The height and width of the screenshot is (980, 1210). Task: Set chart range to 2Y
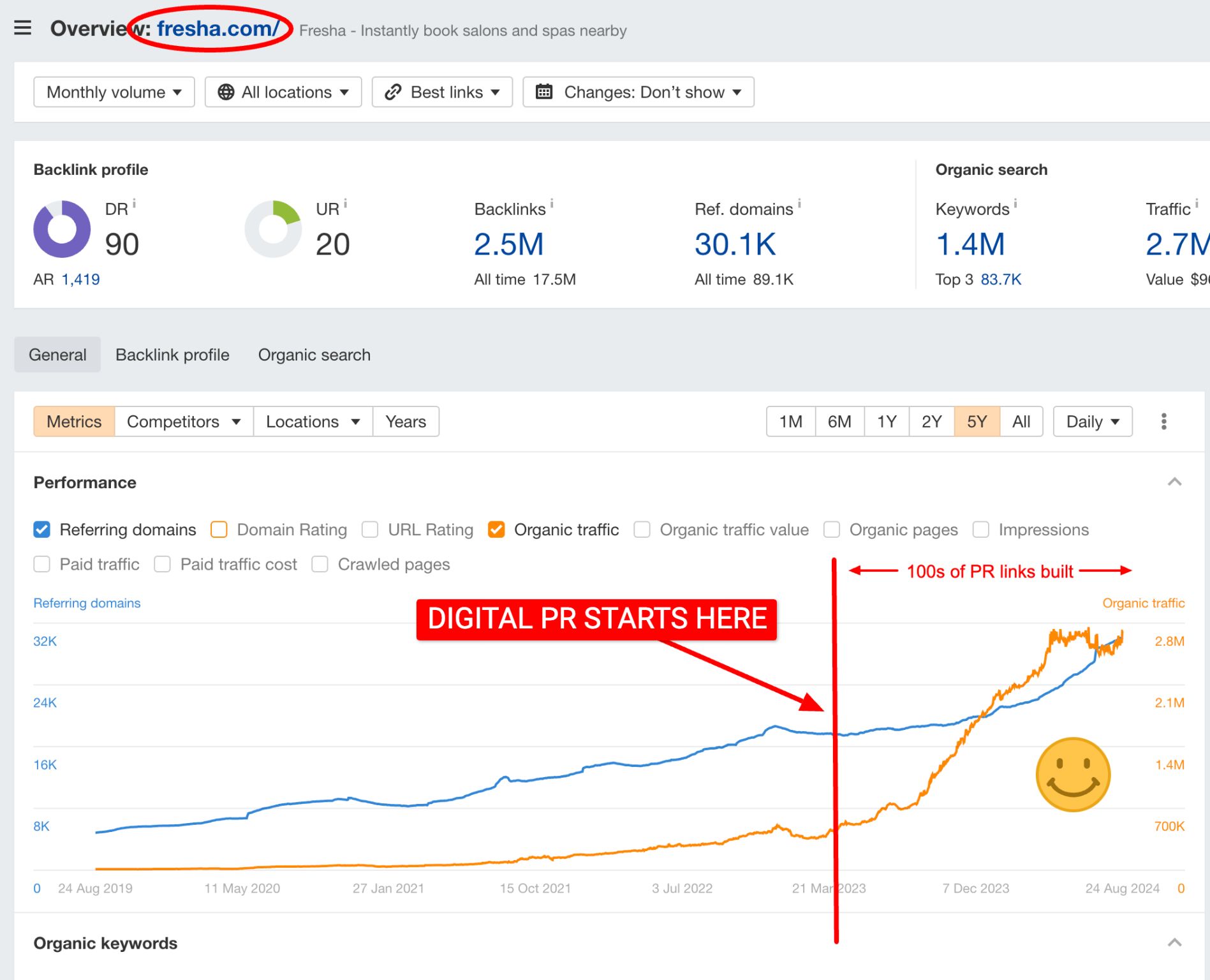click(x=932, y=422)
